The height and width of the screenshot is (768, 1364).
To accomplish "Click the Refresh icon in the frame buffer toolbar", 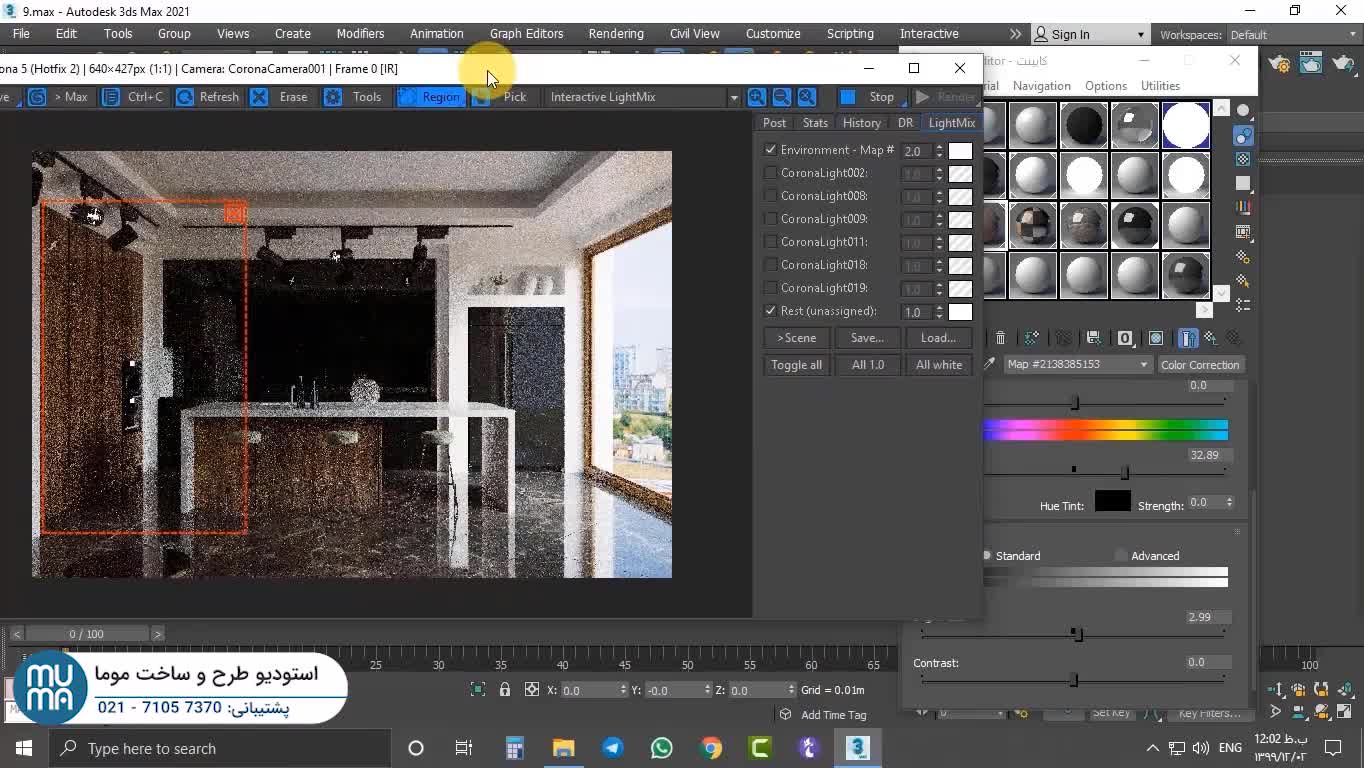I will pyautogui.click(x=185, y=97).
